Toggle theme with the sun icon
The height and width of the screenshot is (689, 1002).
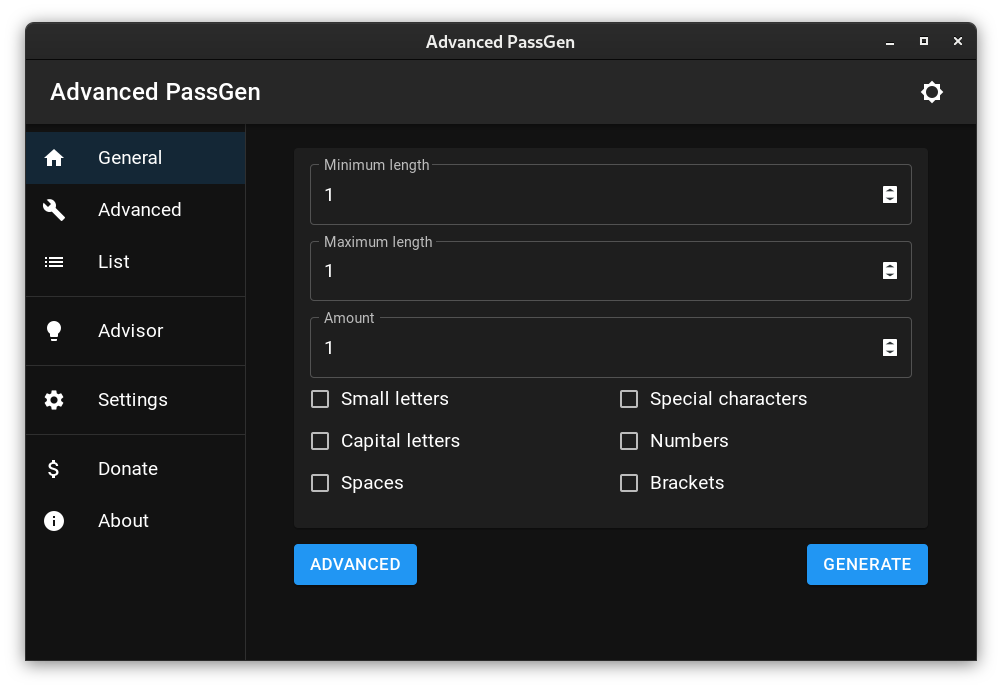pyautogui.click(x=932, y=92)
